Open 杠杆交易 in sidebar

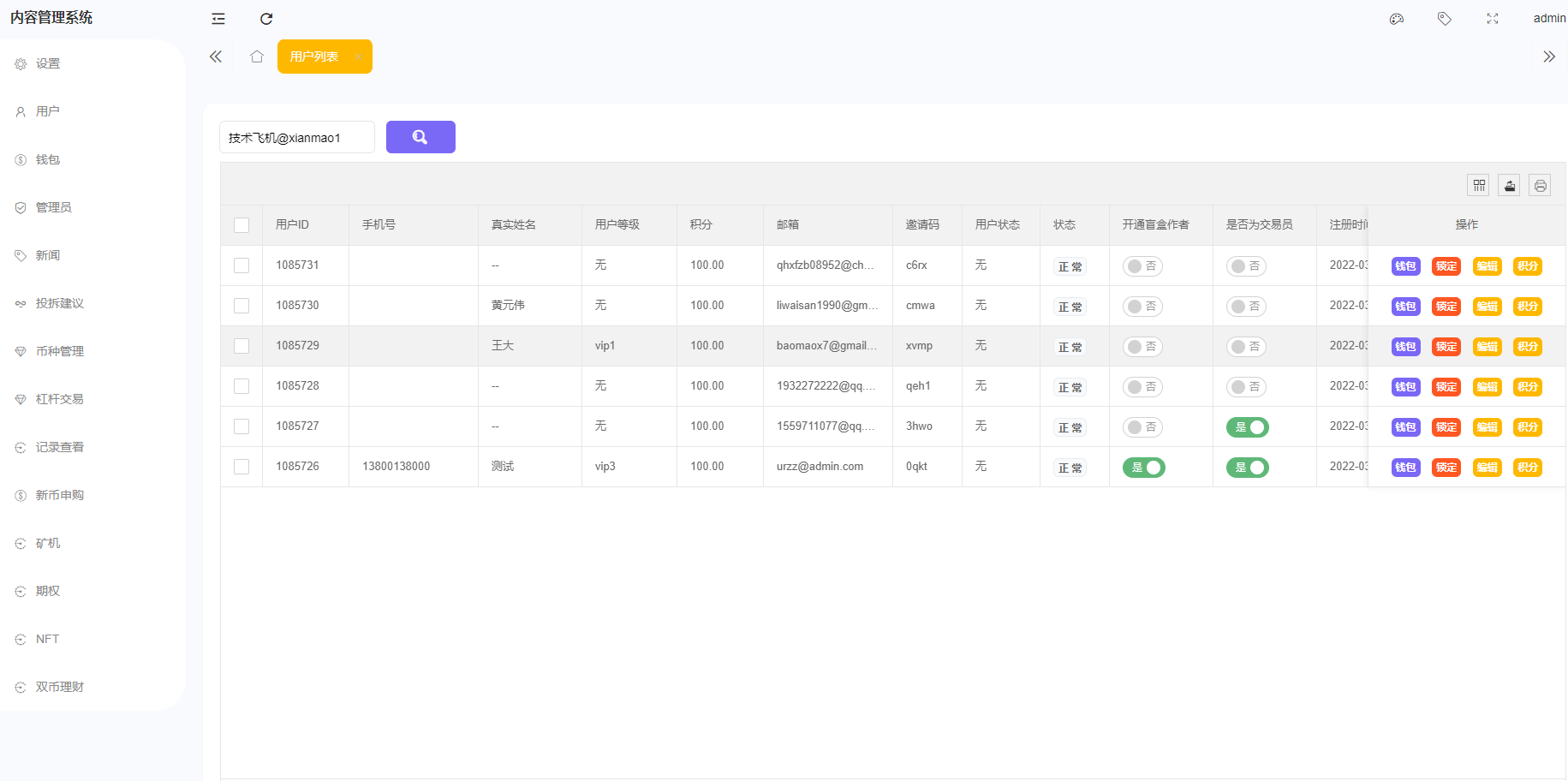click(x=60, y=399)
